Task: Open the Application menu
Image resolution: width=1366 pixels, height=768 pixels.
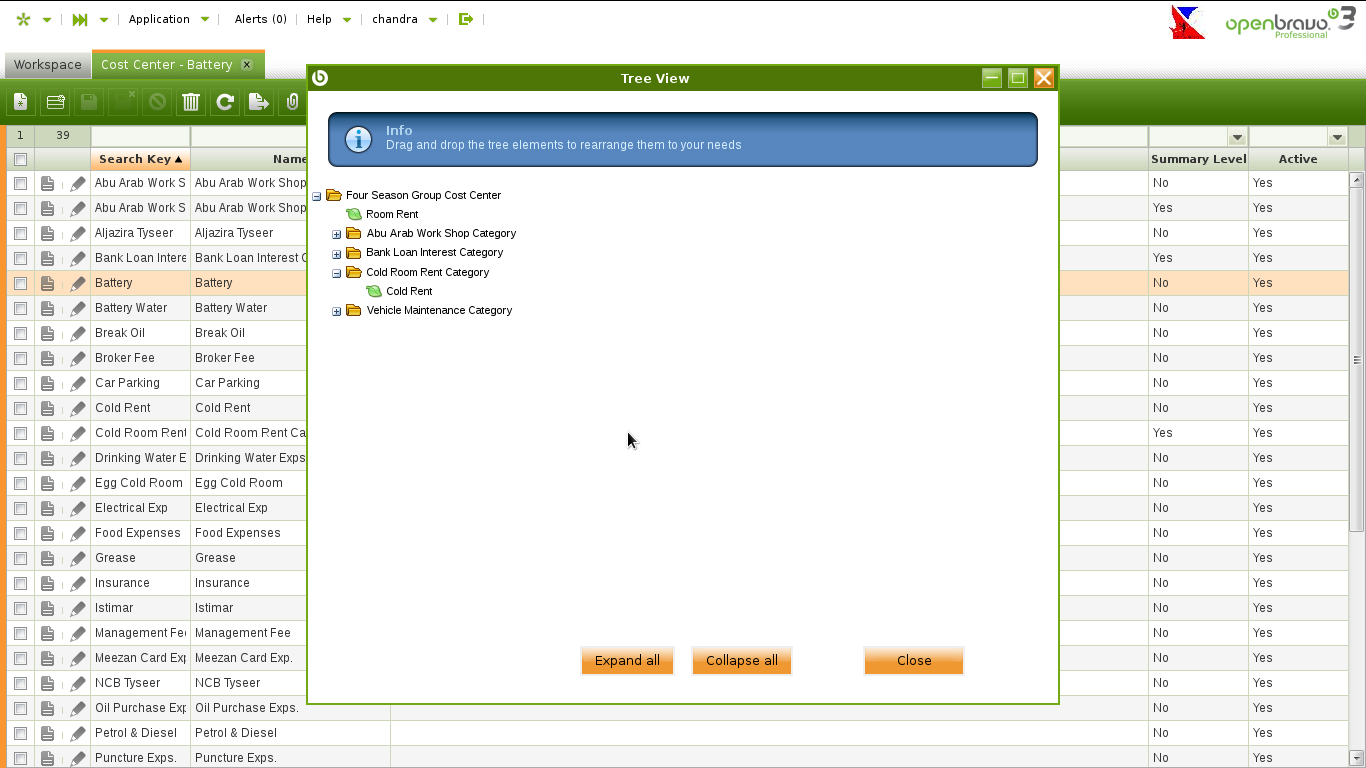Action: tap(159, 19)
